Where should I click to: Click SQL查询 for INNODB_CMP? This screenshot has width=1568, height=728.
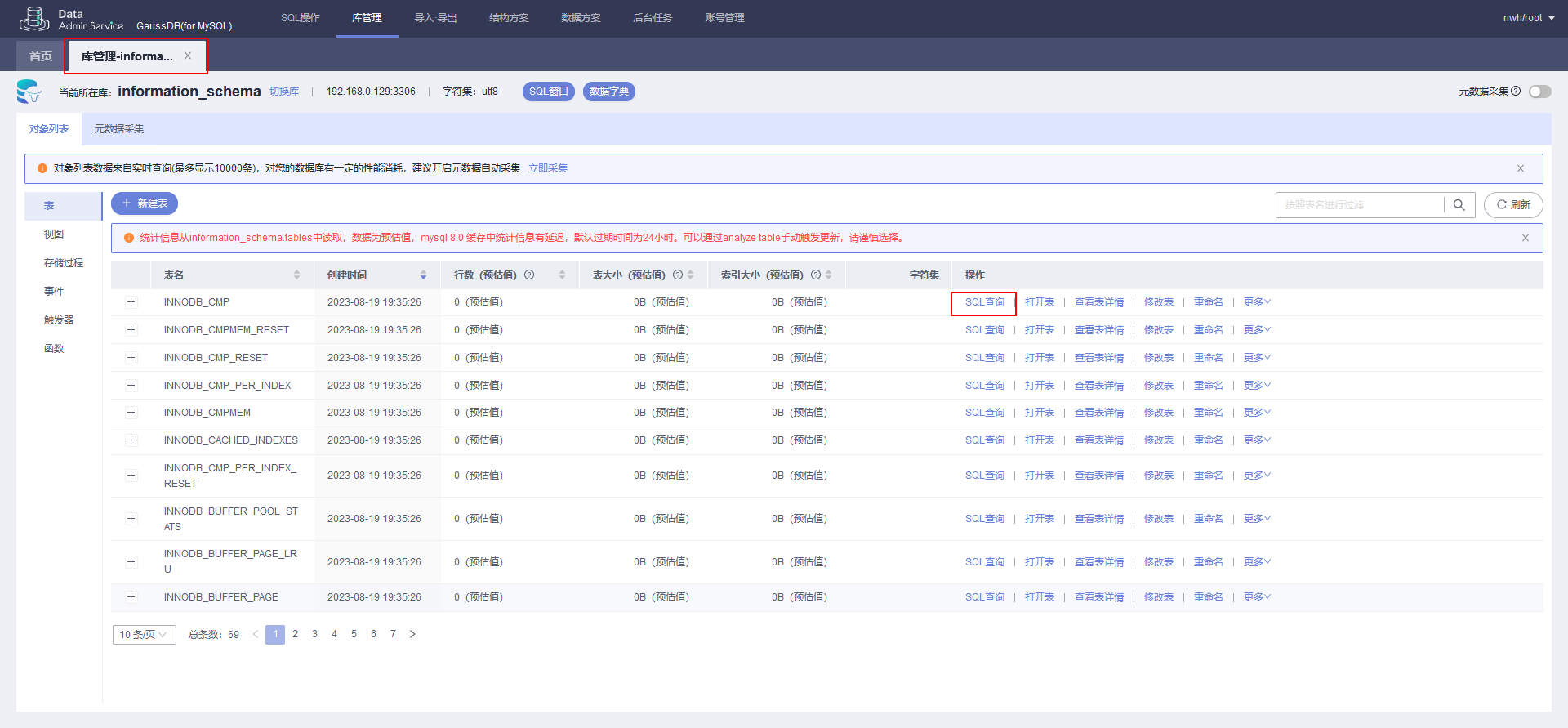click(985, 302)
